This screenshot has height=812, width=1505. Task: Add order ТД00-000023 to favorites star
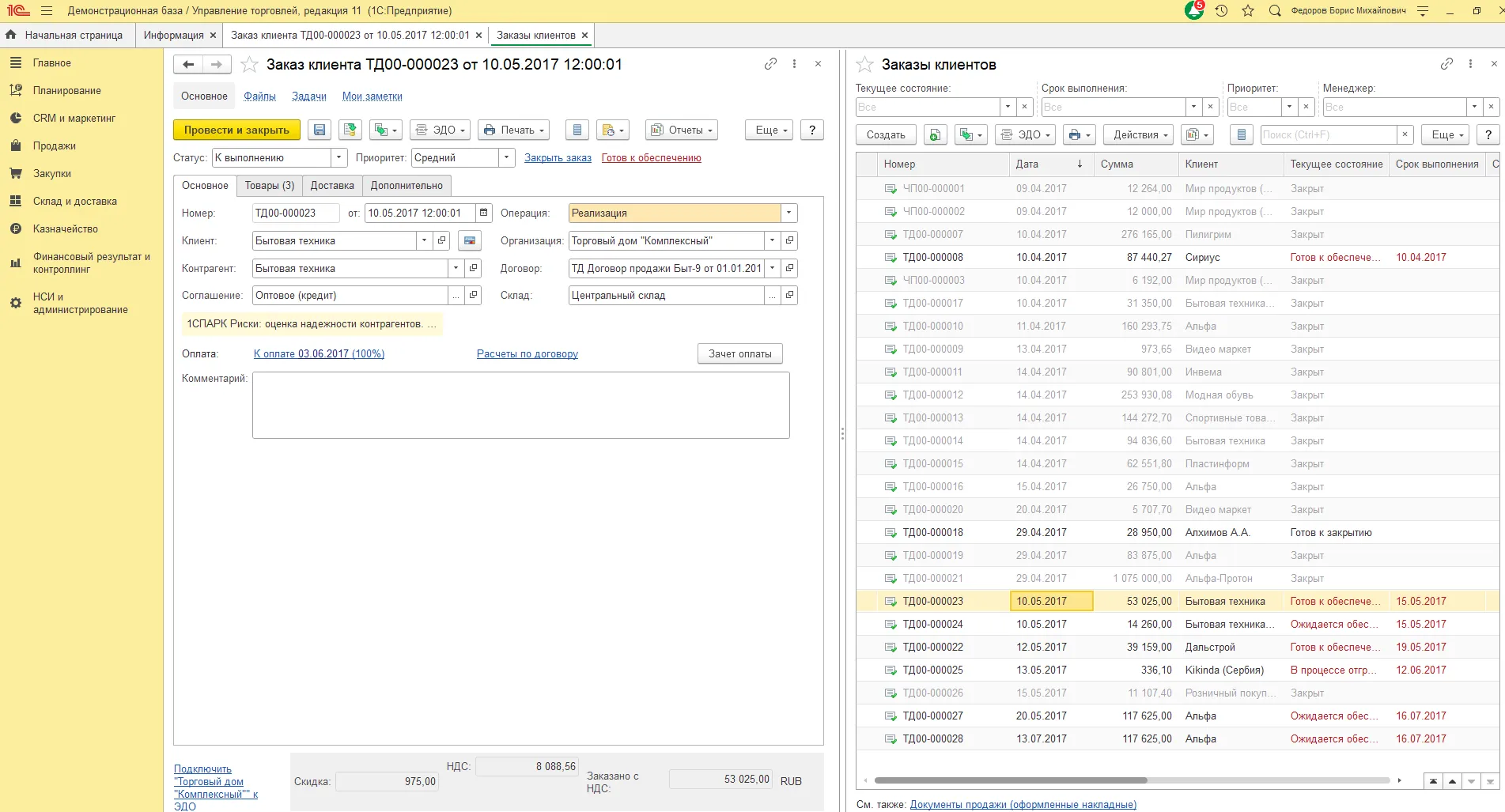click(249, 65)
